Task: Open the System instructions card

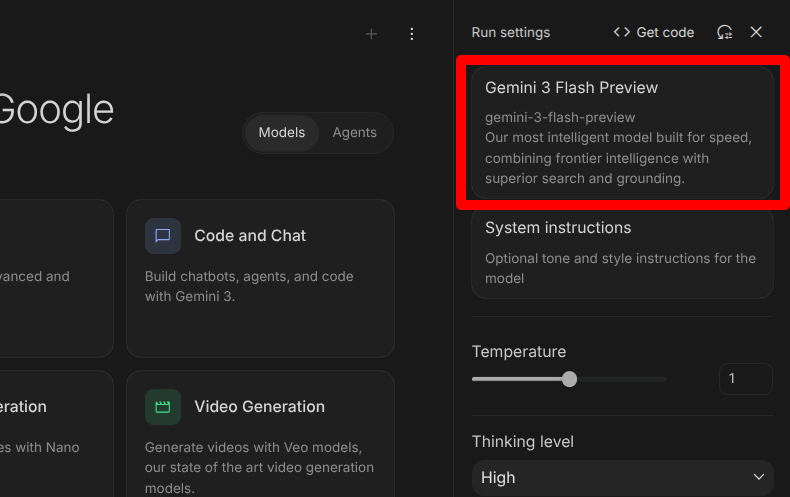Action: click(622, 254)
